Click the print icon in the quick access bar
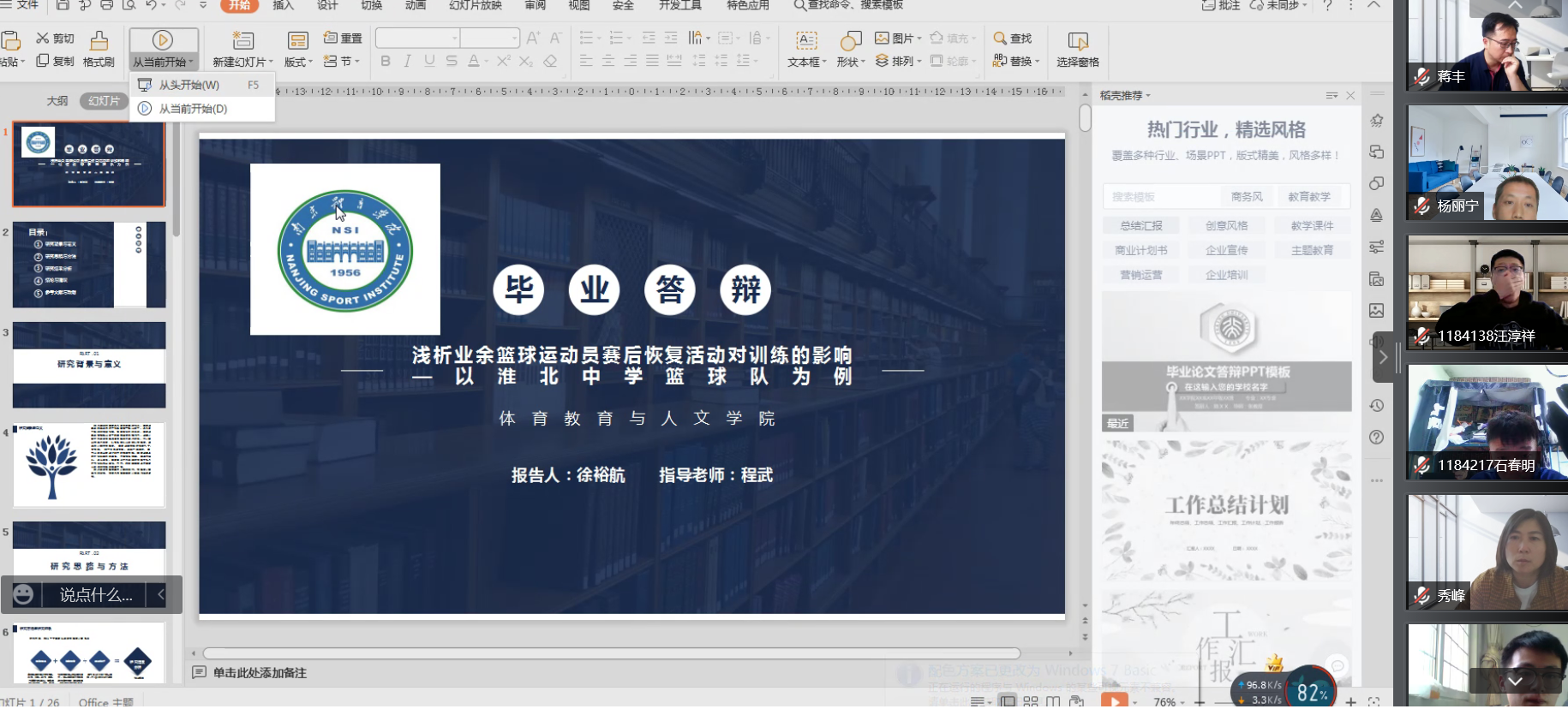The width and height of the screenshot is (1568, 715). coord(107,5)
